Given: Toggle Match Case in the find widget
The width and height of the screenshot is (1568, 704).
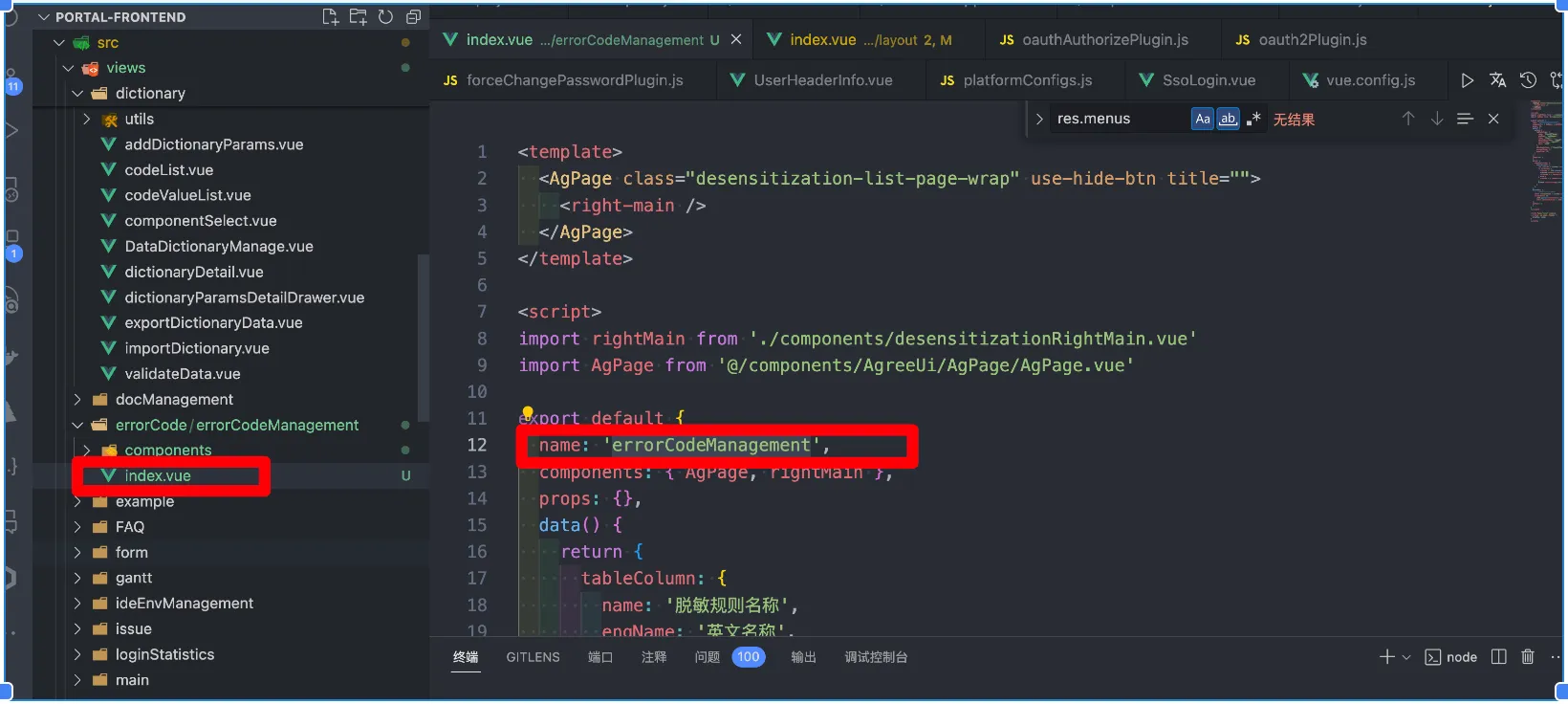Looking at the screenshot, I should (x=1202, y=119).
